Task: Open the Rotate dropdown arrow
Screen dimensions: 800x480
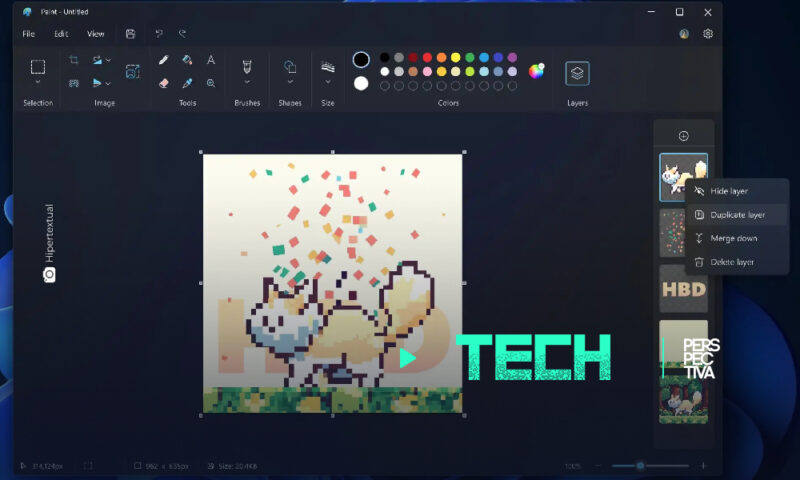Action: click(x=108, y=60)
